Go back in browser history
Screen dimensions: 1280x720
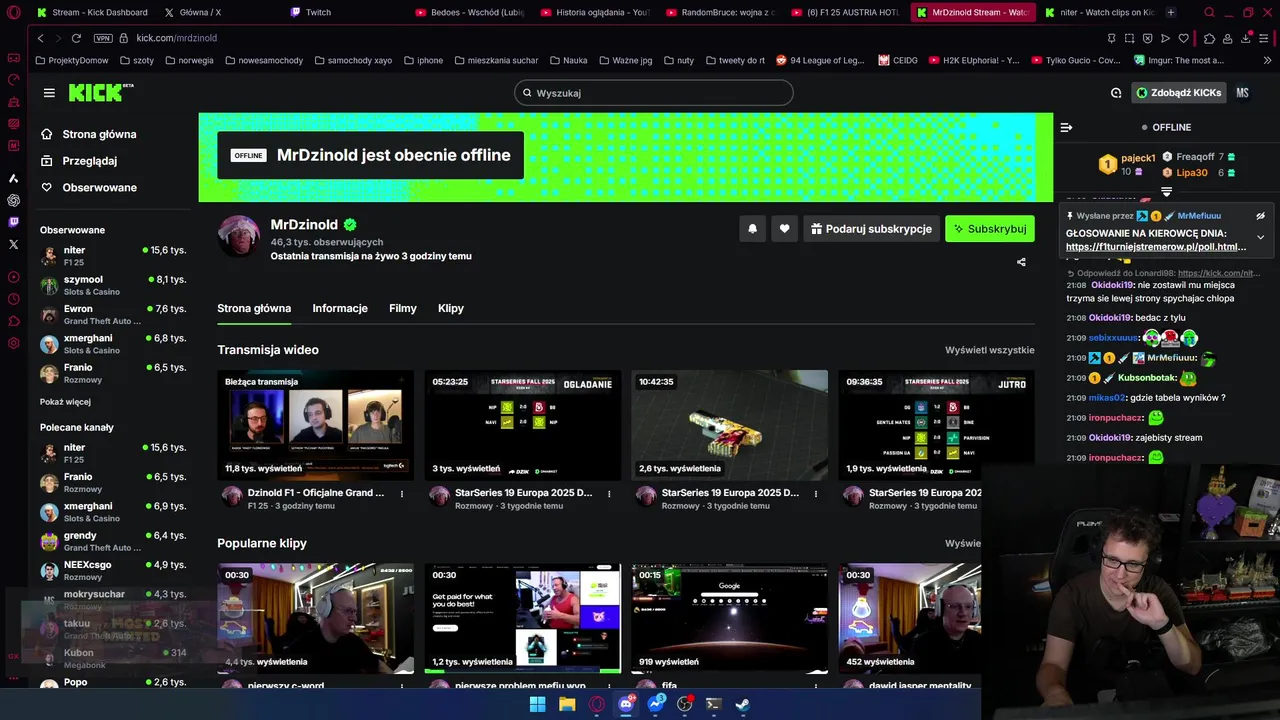click(x=40, y=38)
